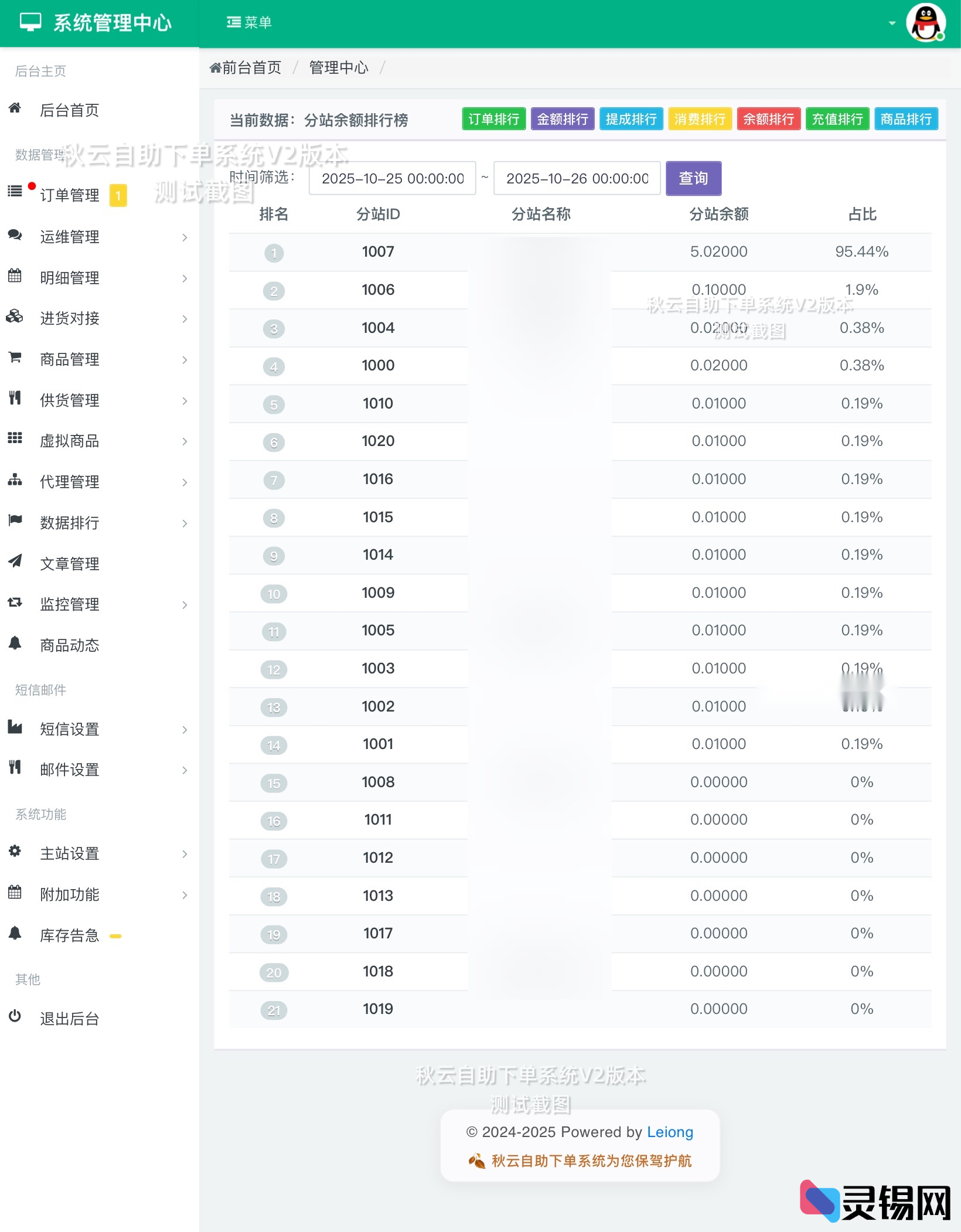Click the 进货对接 sidebar icon
Image resolution: width=961 pixels, height=1232 pixels.
click(x=15, y=318)
